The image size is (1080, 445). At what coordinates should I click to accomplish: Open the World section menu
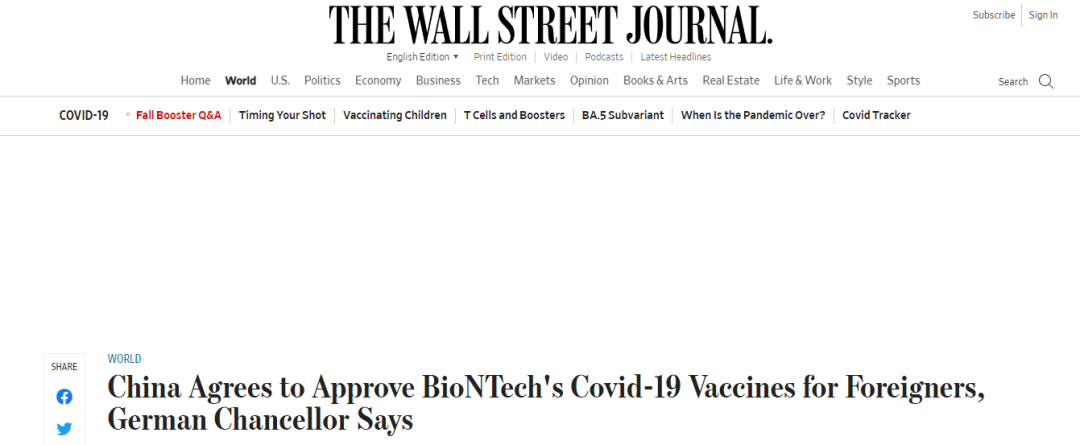[240, 81]
